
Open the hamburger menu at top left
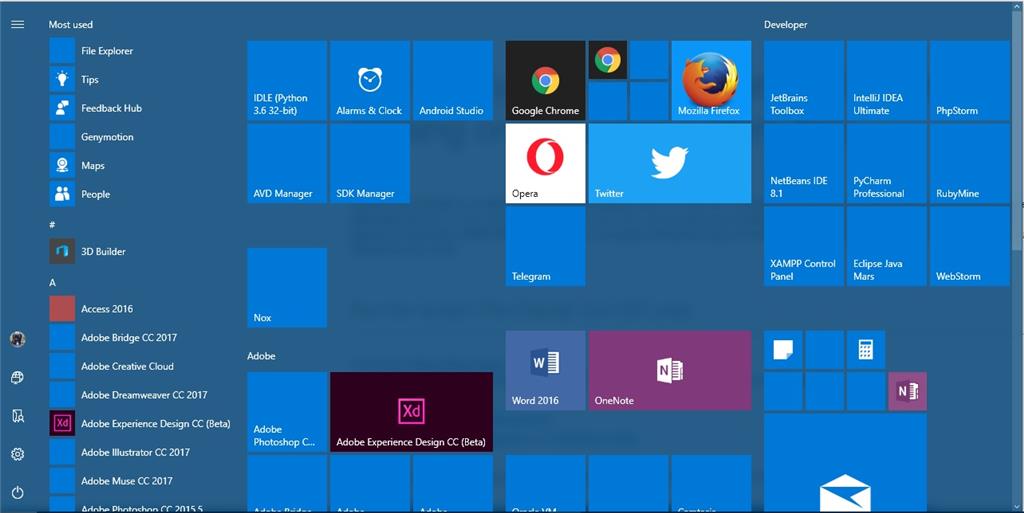[x=18, y=24]
